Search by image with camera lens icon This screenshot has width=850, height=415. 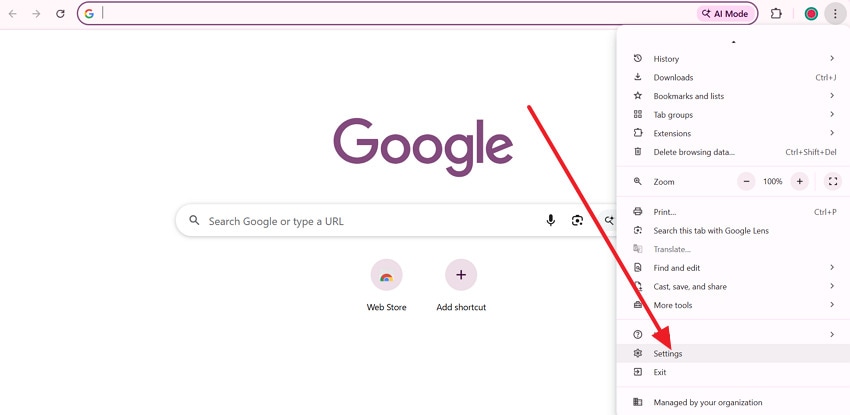coord(577,221)
